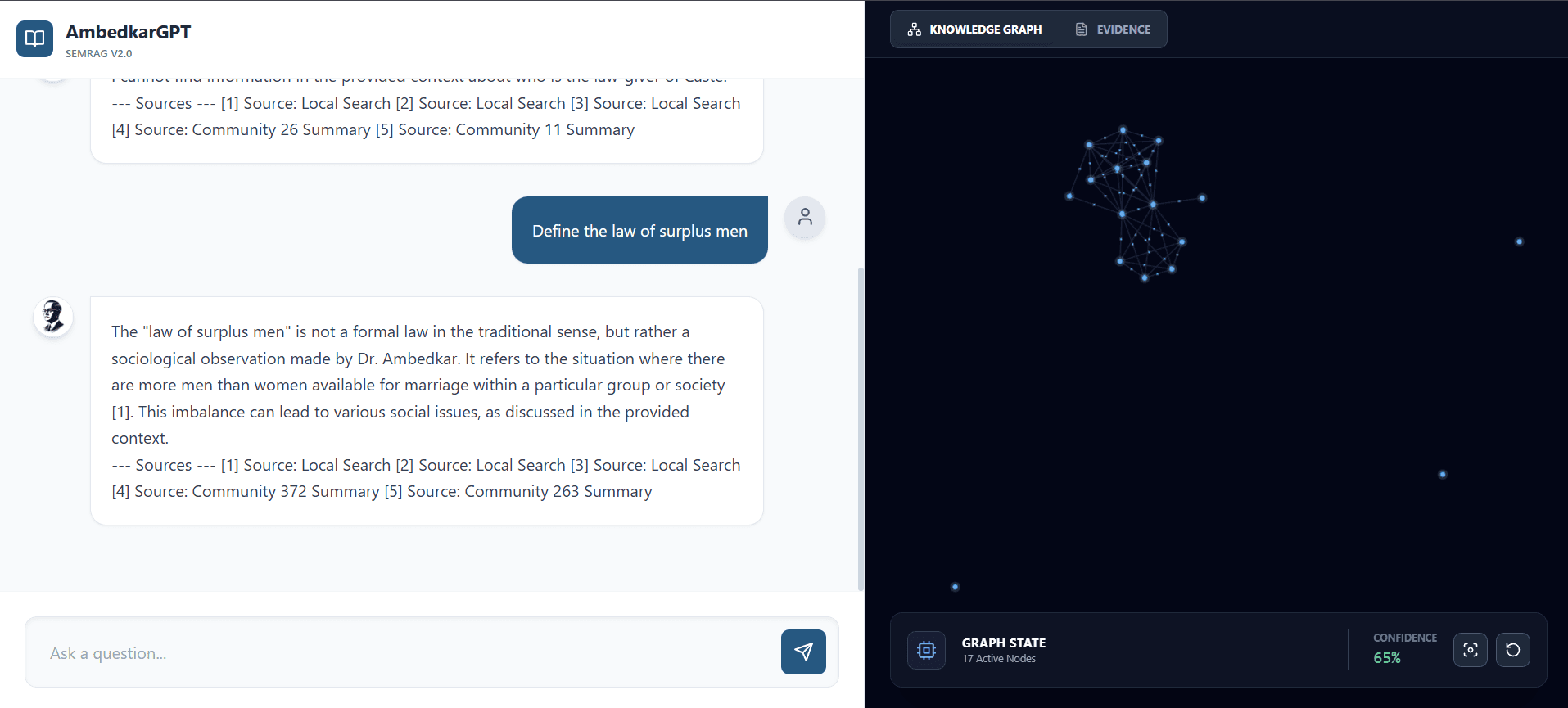
Task: Click "Community 263 Summary" source text
Action: (x=558, y=491)
